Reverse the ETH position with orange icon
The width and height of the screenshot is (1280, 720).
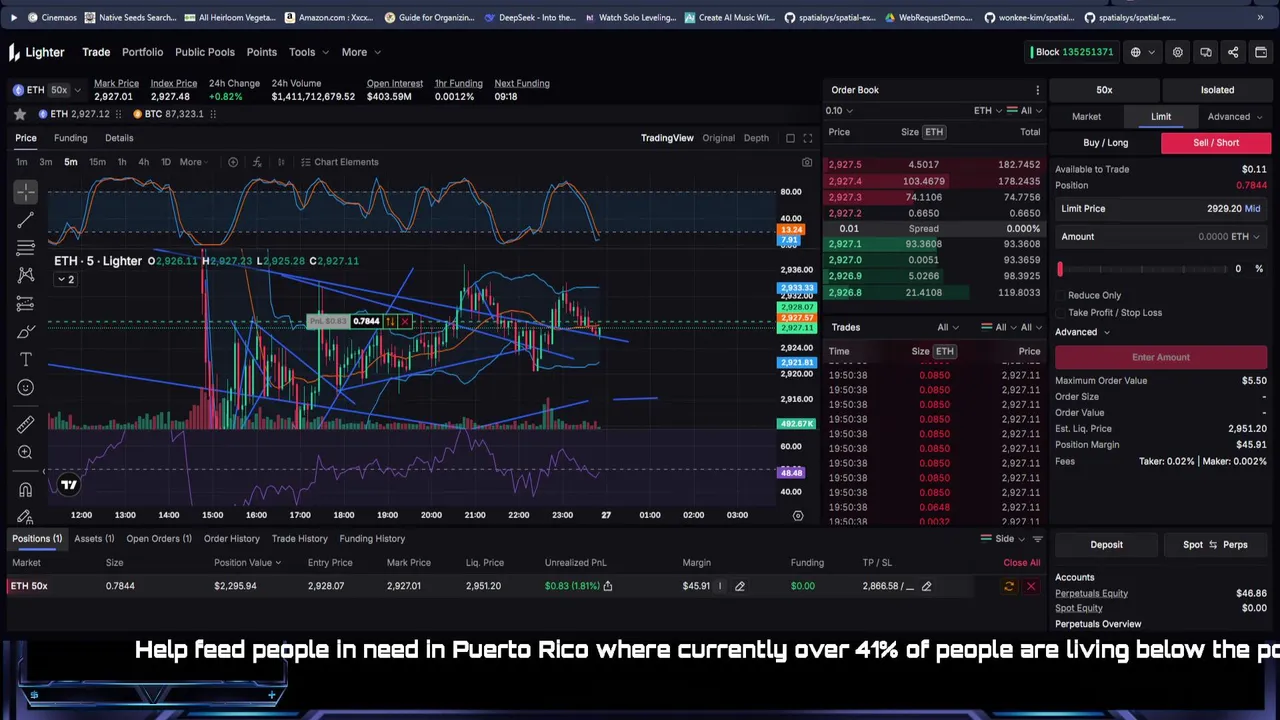pyautogui.click(x=1009, y=586)
